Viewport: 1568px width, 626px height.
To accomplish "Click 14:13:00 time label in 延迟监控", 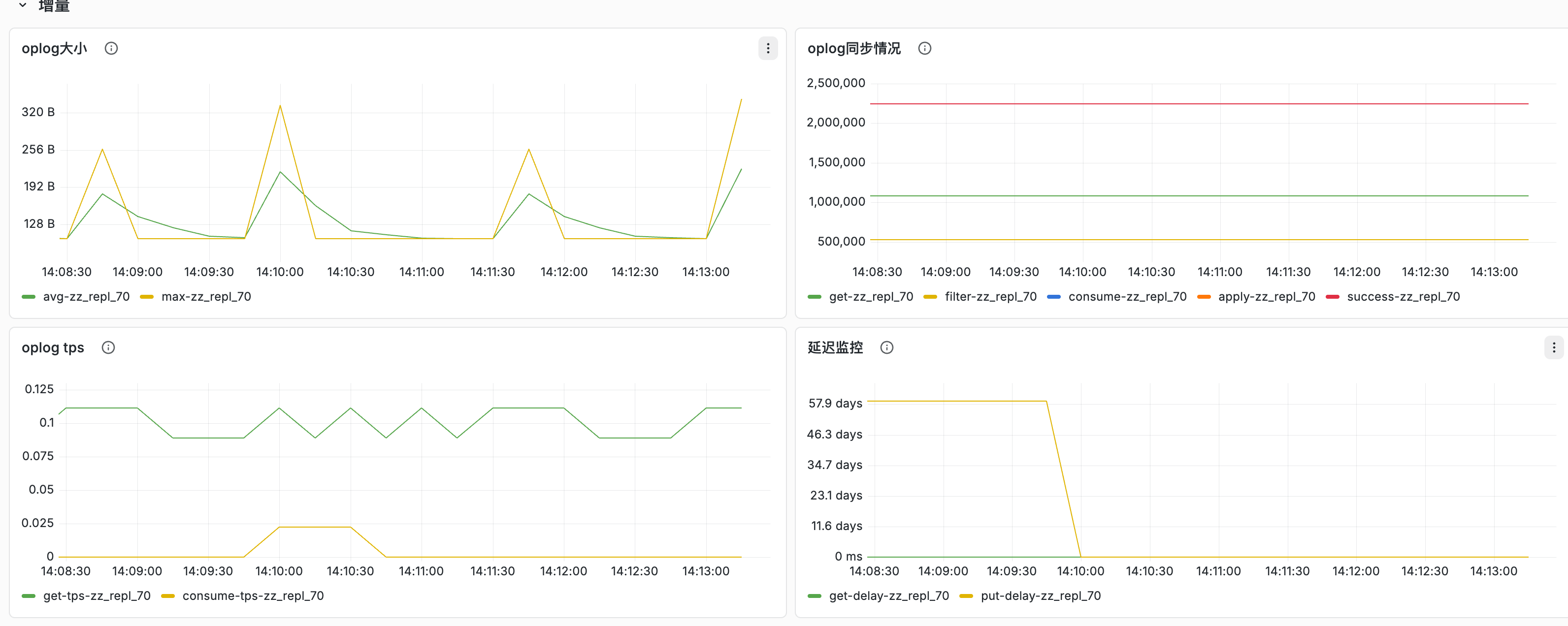I will (x=1493, y=571).
